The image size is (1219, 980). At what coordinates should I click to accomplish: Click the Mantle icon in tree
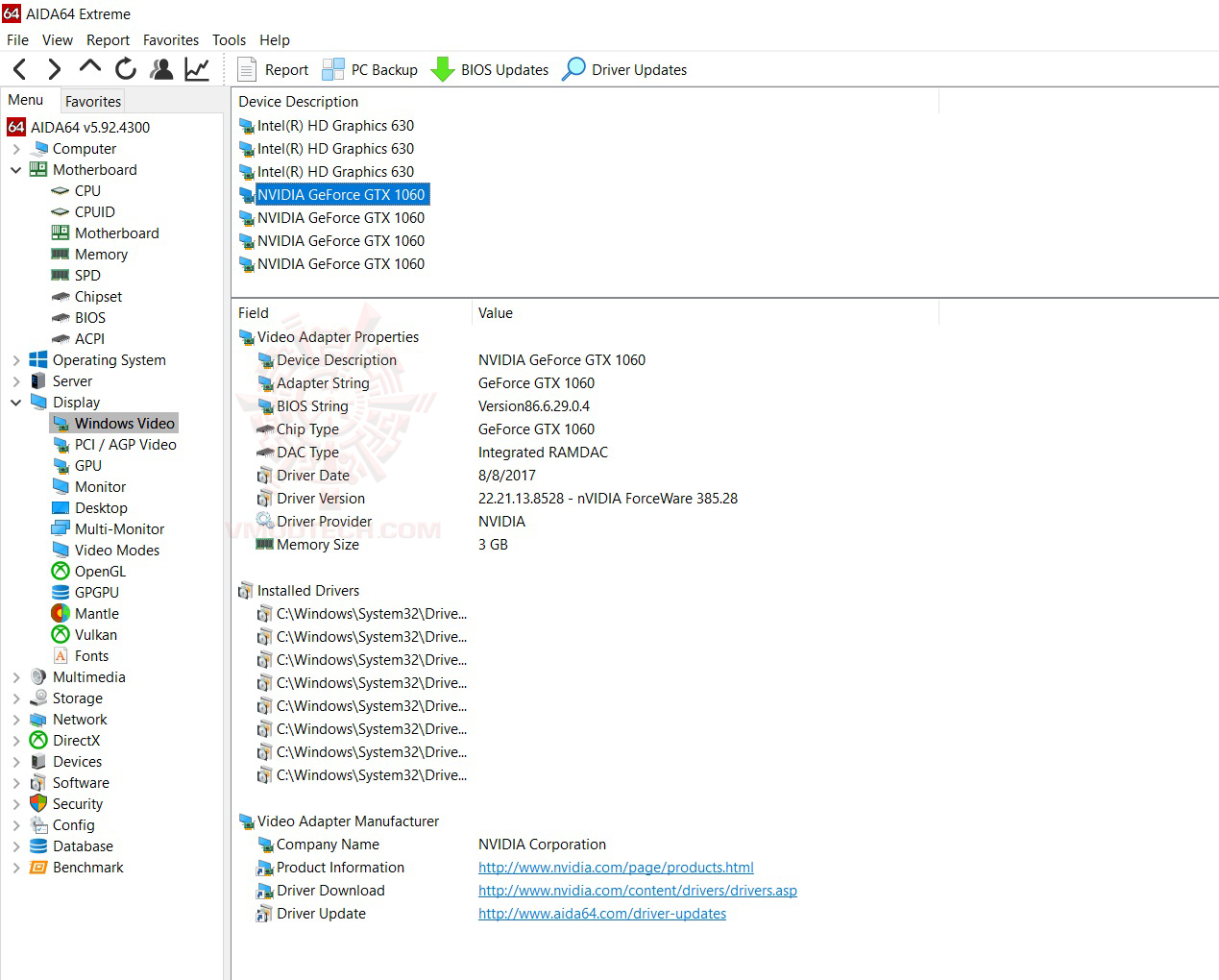61,614
